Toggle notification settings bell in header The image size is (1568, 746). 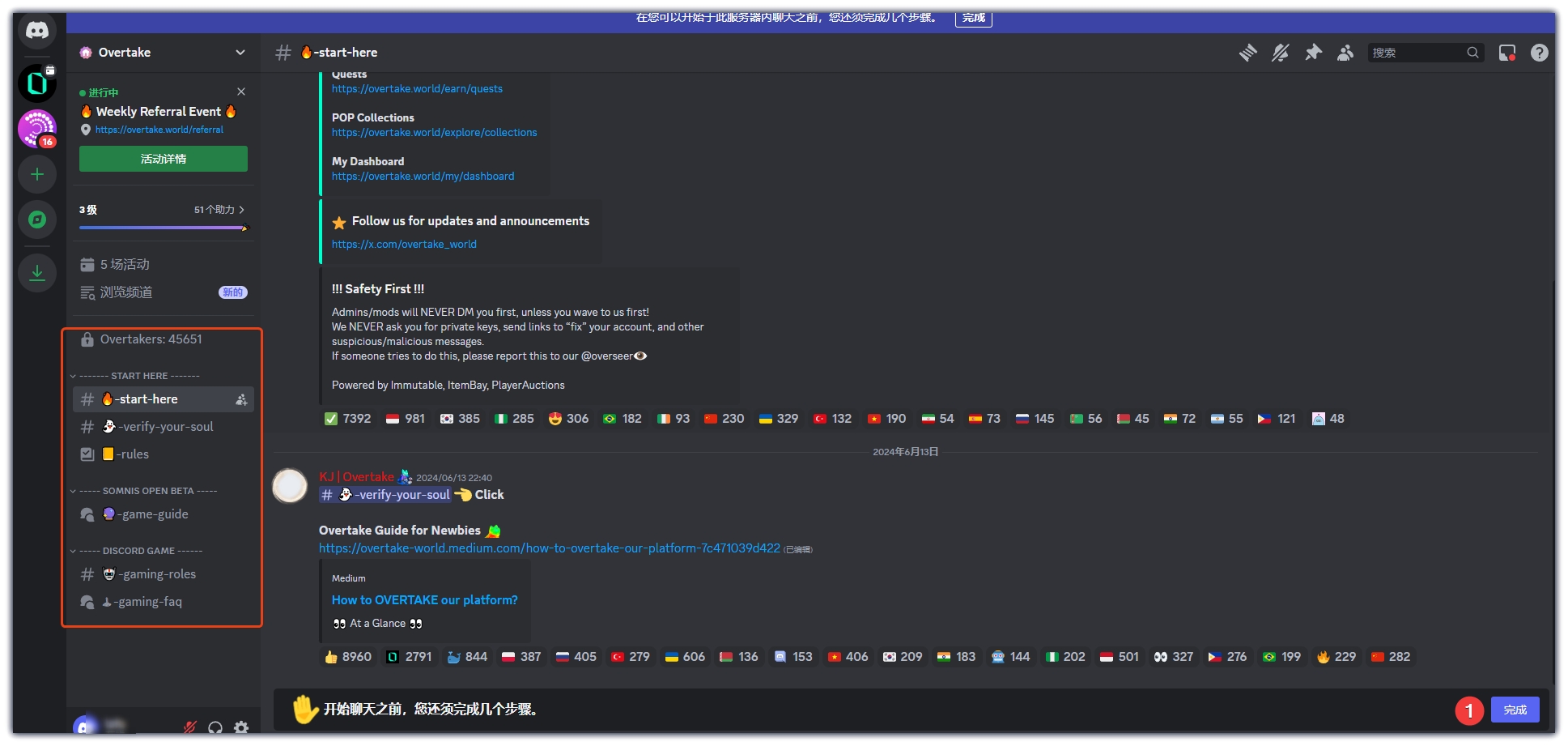pyautogui.click(x=1280, y=53)
